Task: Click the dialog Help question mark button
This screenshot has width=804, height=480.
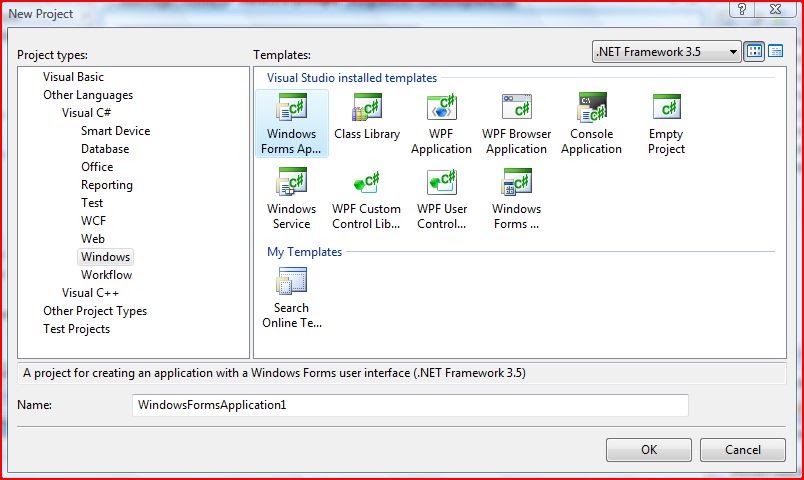Action: [742, 9]
